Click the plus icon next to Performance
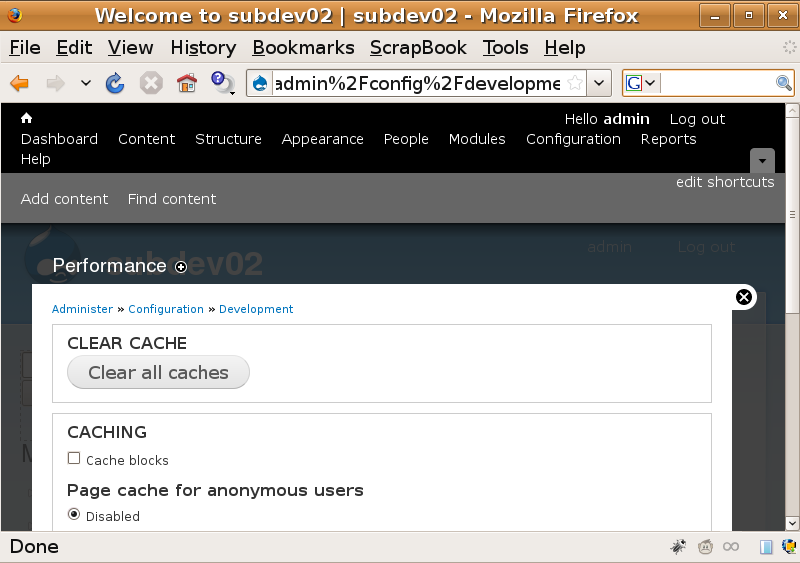Viewport: 800px width, 563px height. (x=181, y=266)
